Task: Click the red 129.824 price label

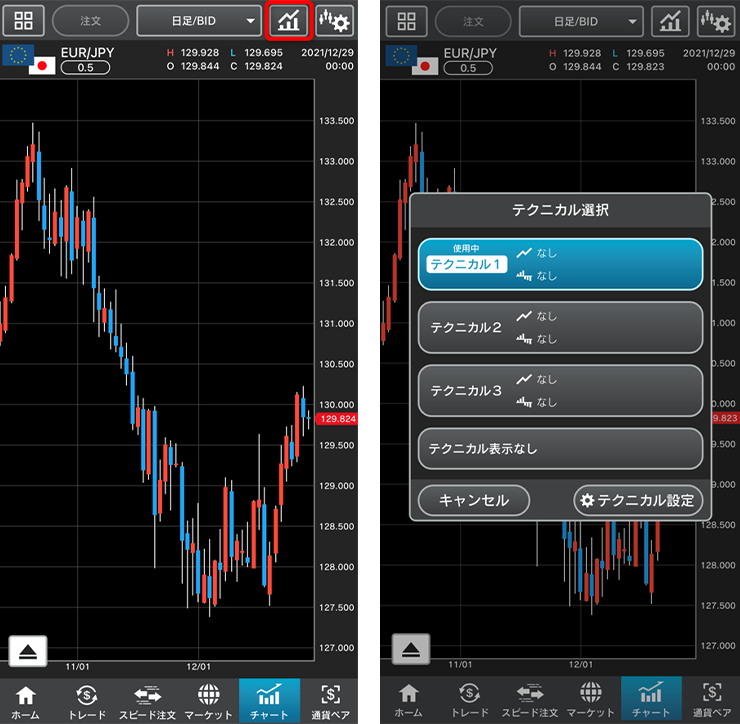Action: coord(335,419)
